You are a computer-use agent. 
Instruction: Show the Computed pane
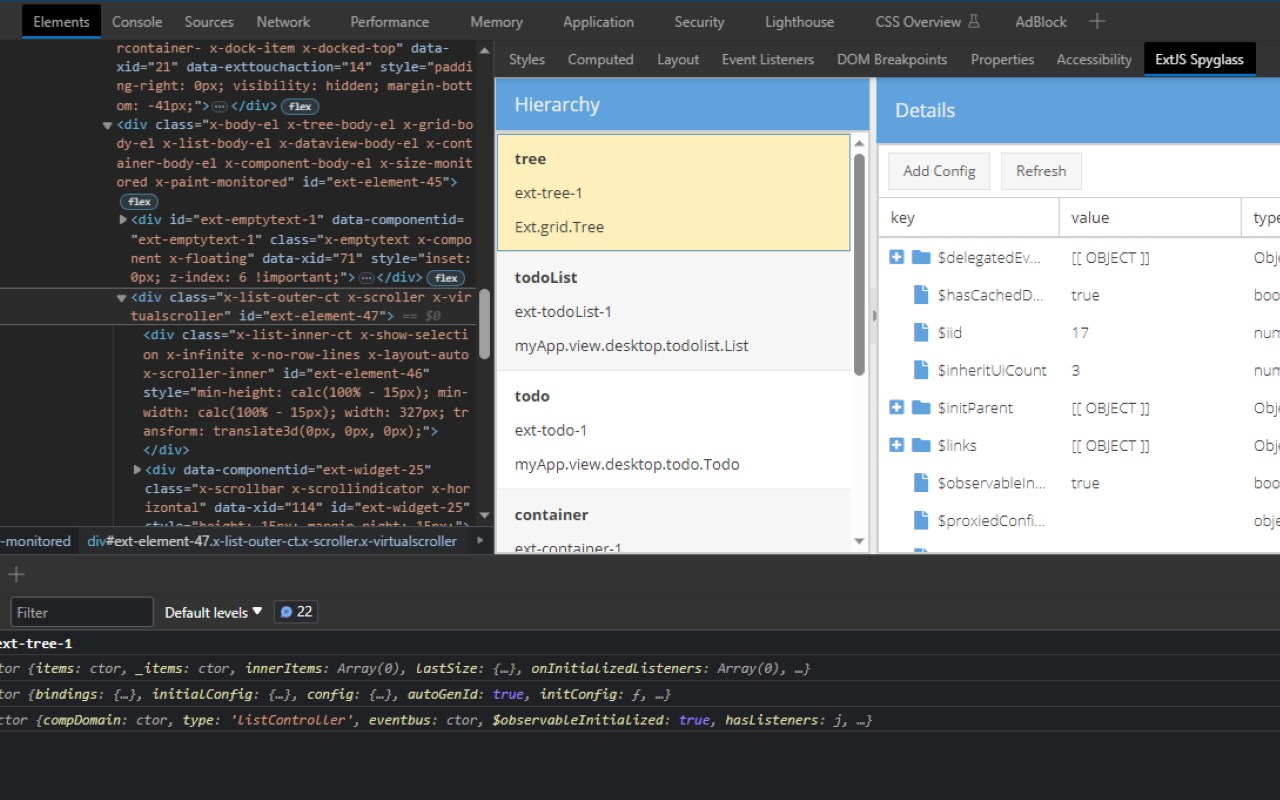tap(601, 59)
